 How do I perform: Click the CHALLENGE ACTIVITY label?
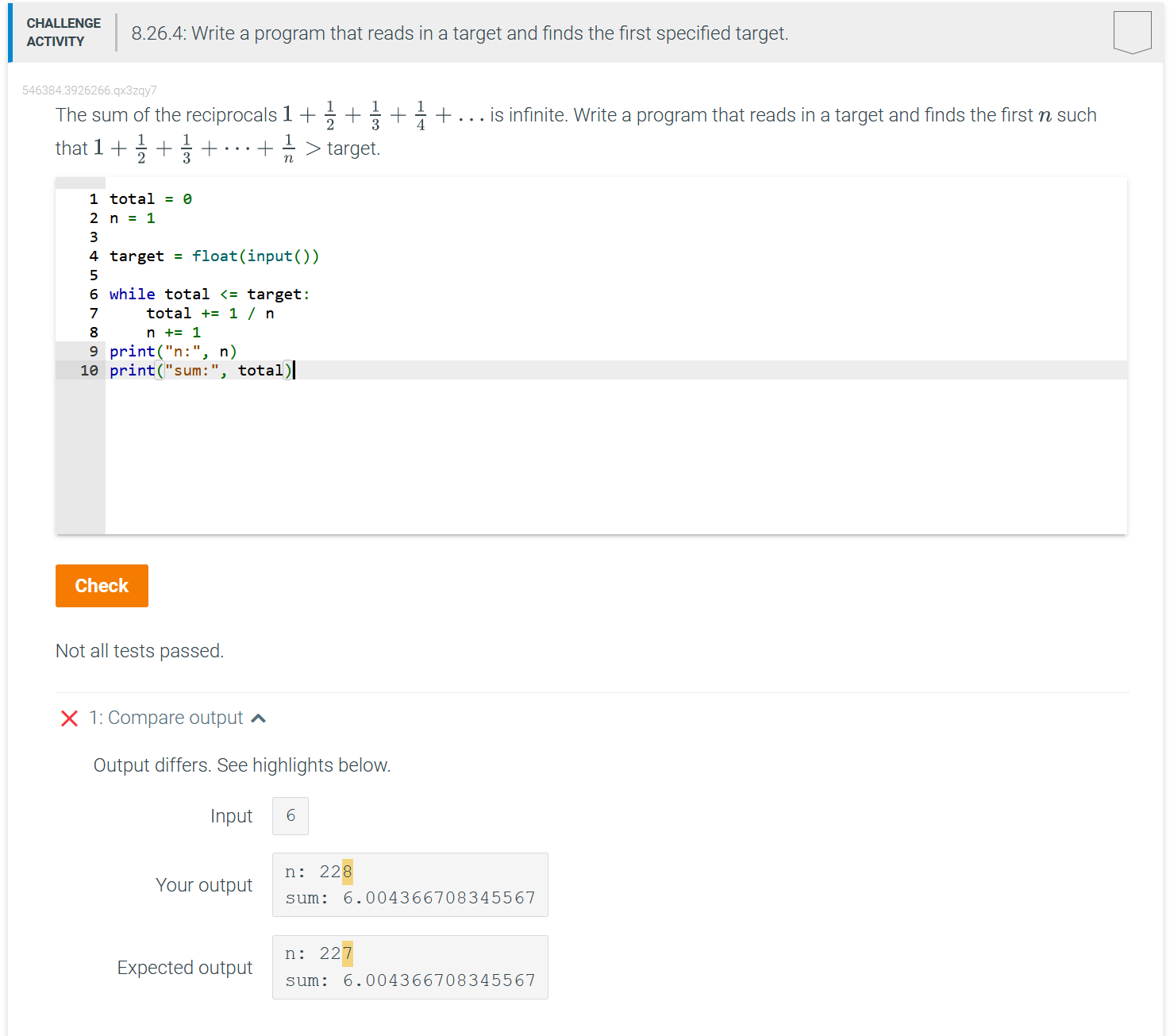tap(63, 33)
